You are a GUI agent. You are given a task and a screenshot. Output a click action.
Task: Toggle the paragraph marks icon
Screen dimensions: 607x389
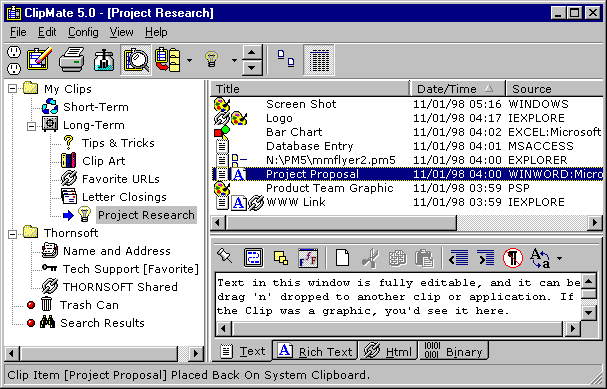coord(513,258)
